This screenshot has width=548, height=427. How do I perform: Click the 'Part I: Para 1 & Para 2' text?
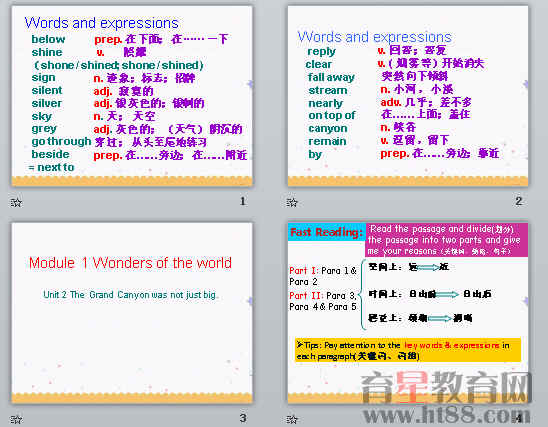coord(323,276)
